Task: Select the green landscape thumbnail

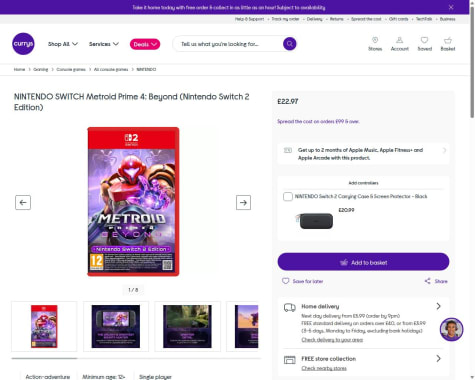Action: [x=187, y=326]
